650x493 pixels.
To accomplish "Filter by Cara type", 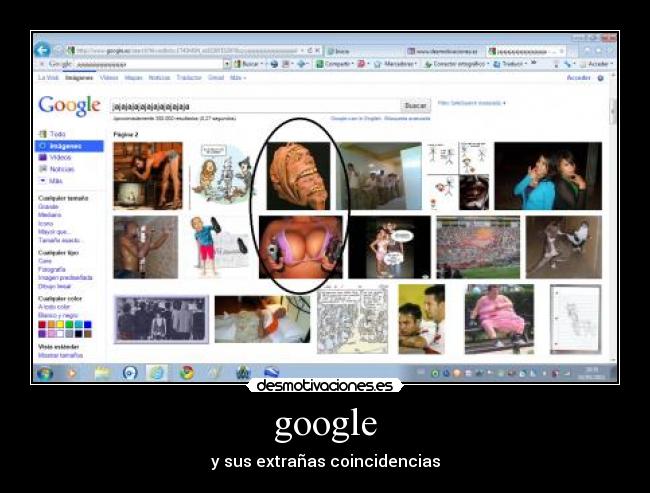I will click(x=45, y=261).
